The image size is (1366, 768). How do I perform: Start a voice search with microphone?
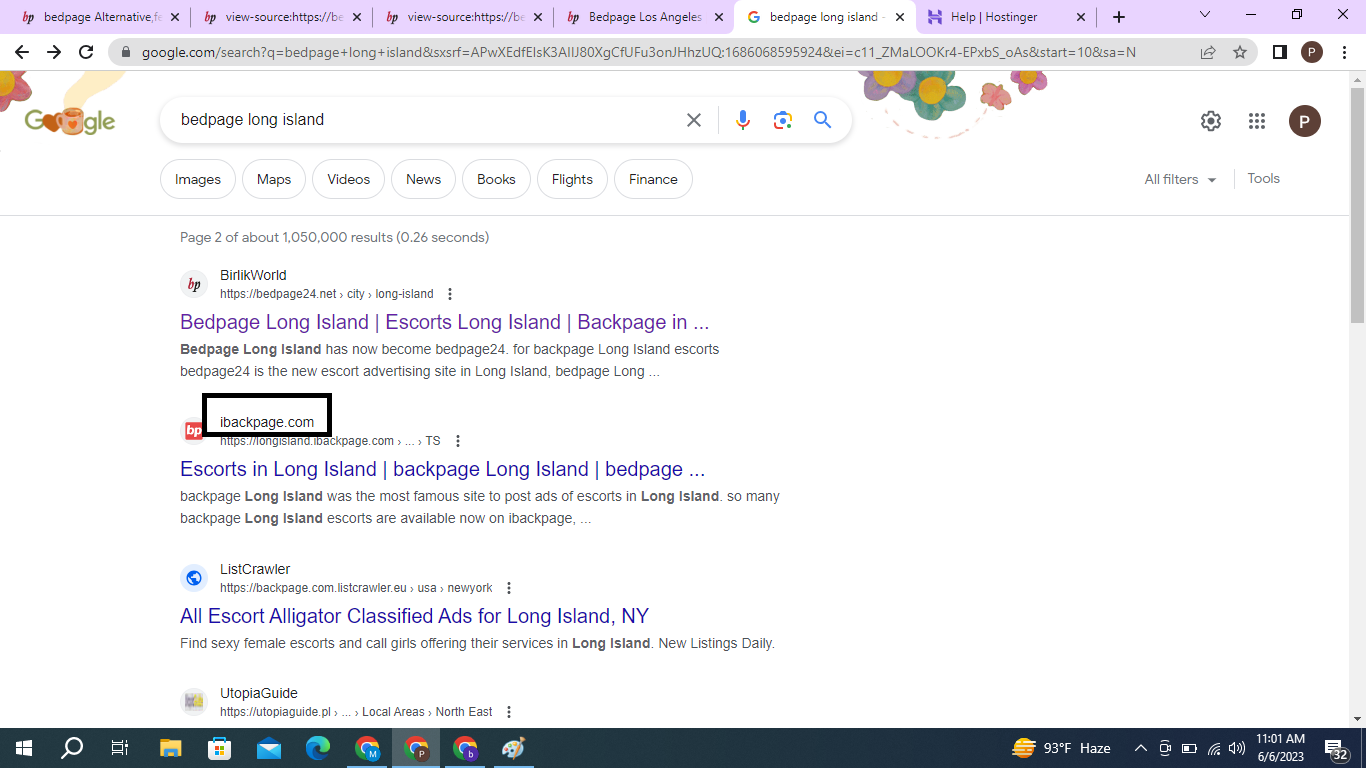point(742,120)
